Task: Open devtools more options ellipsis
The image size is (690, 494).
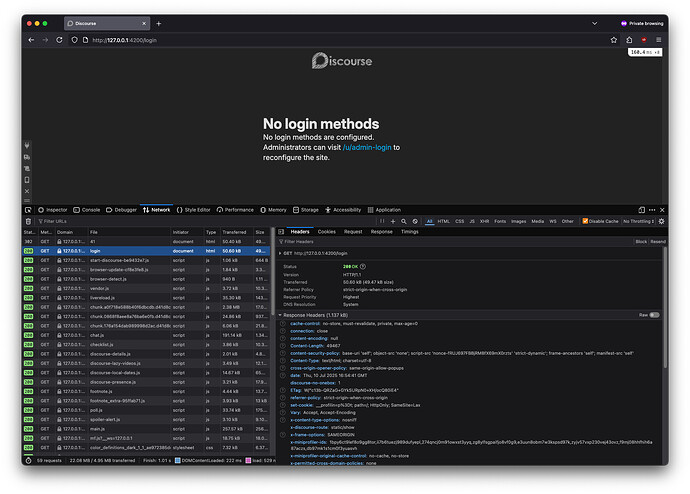Action: pos(652,210)
